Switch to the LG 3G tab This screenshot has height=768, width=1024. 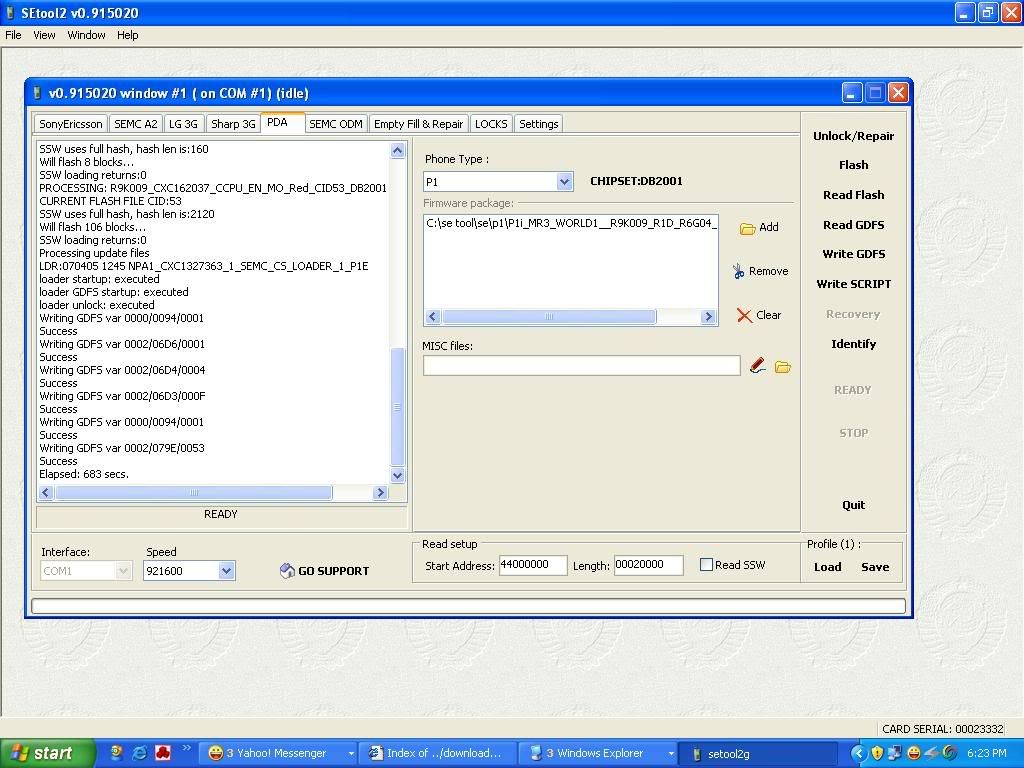pyautogui.click(x=184, y=124)
